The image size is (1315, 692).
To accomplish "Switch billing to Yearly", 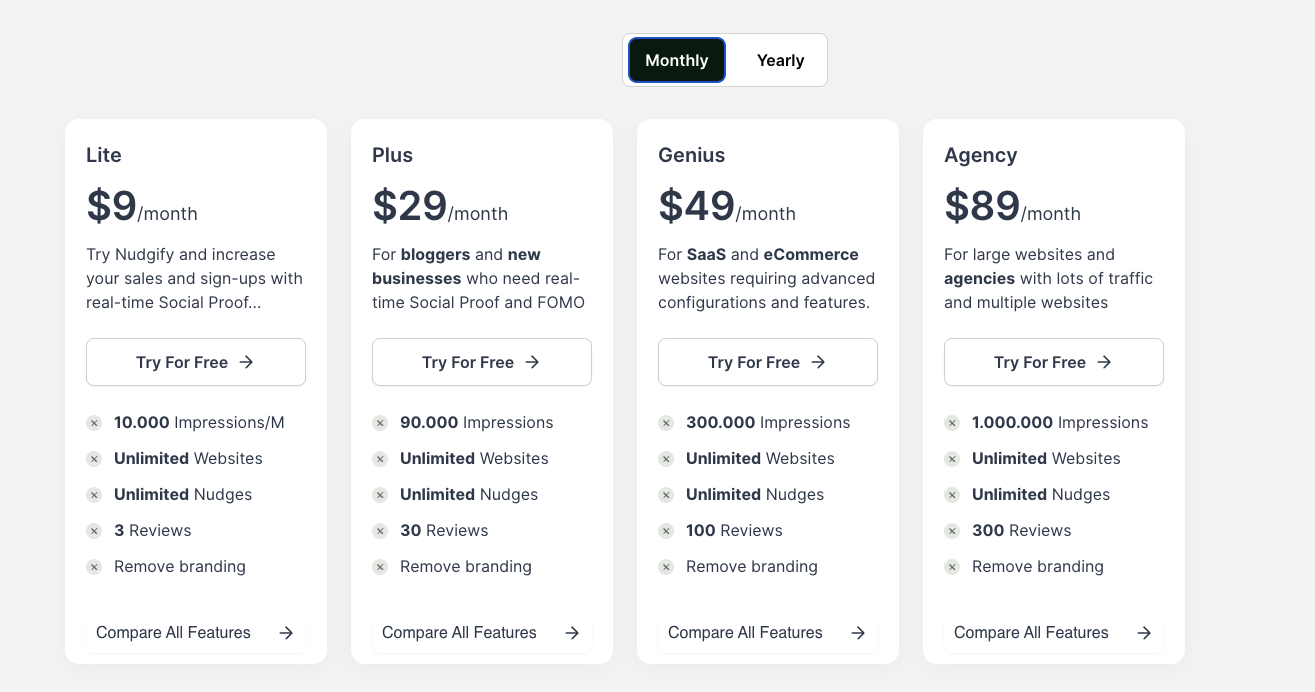I will [x=780, y=60].
